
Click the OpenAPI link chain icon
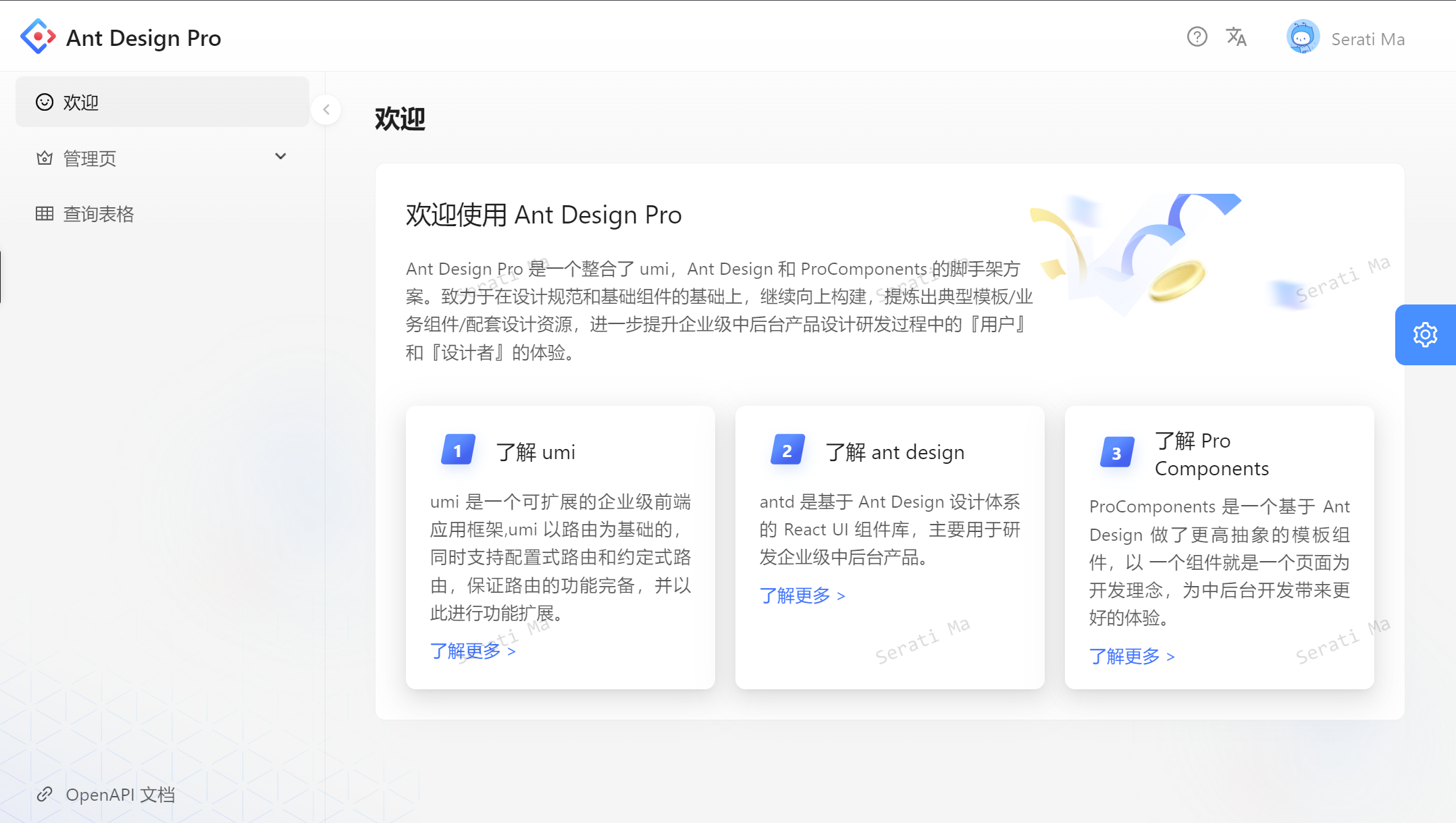coord(45,794)
